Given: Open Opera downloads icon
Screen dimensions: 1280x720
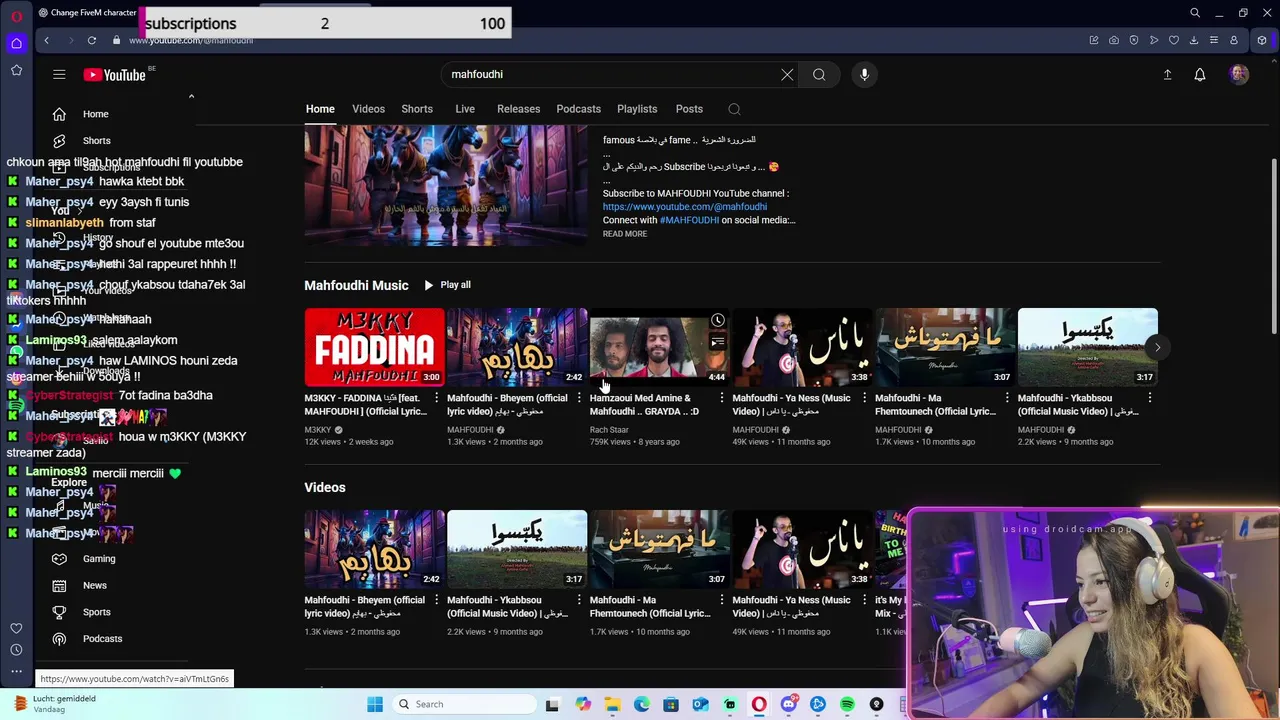Looking at the screenshot, I should click(1194, 40).
